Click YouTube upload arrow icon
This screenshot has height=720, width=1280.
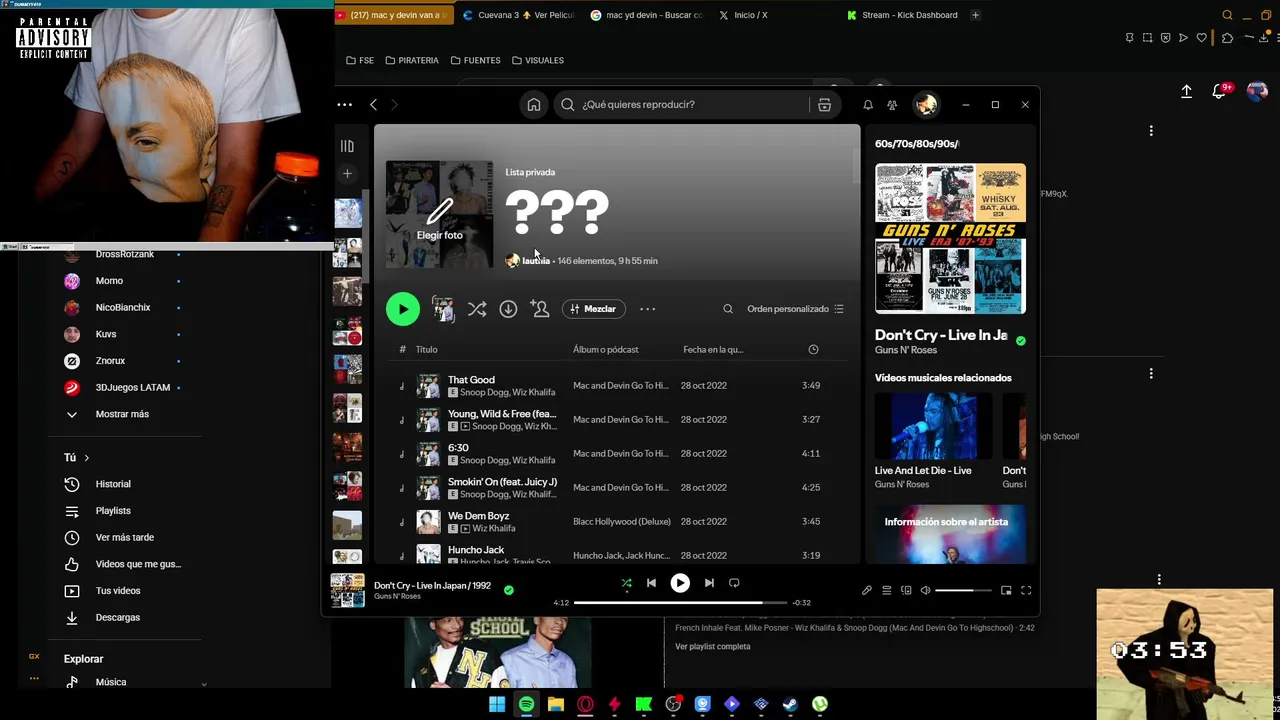1186,91
